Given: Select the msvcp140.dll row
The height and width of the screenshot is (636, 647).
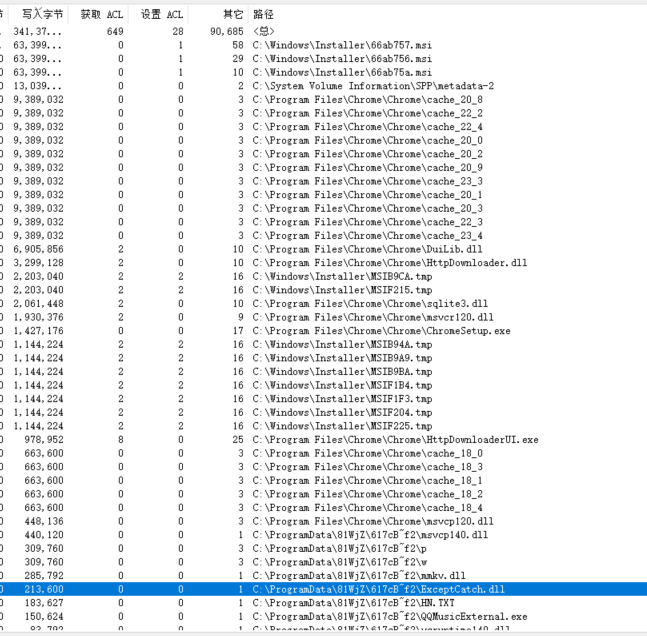Looking at the screenshot, I should (370, 534).
